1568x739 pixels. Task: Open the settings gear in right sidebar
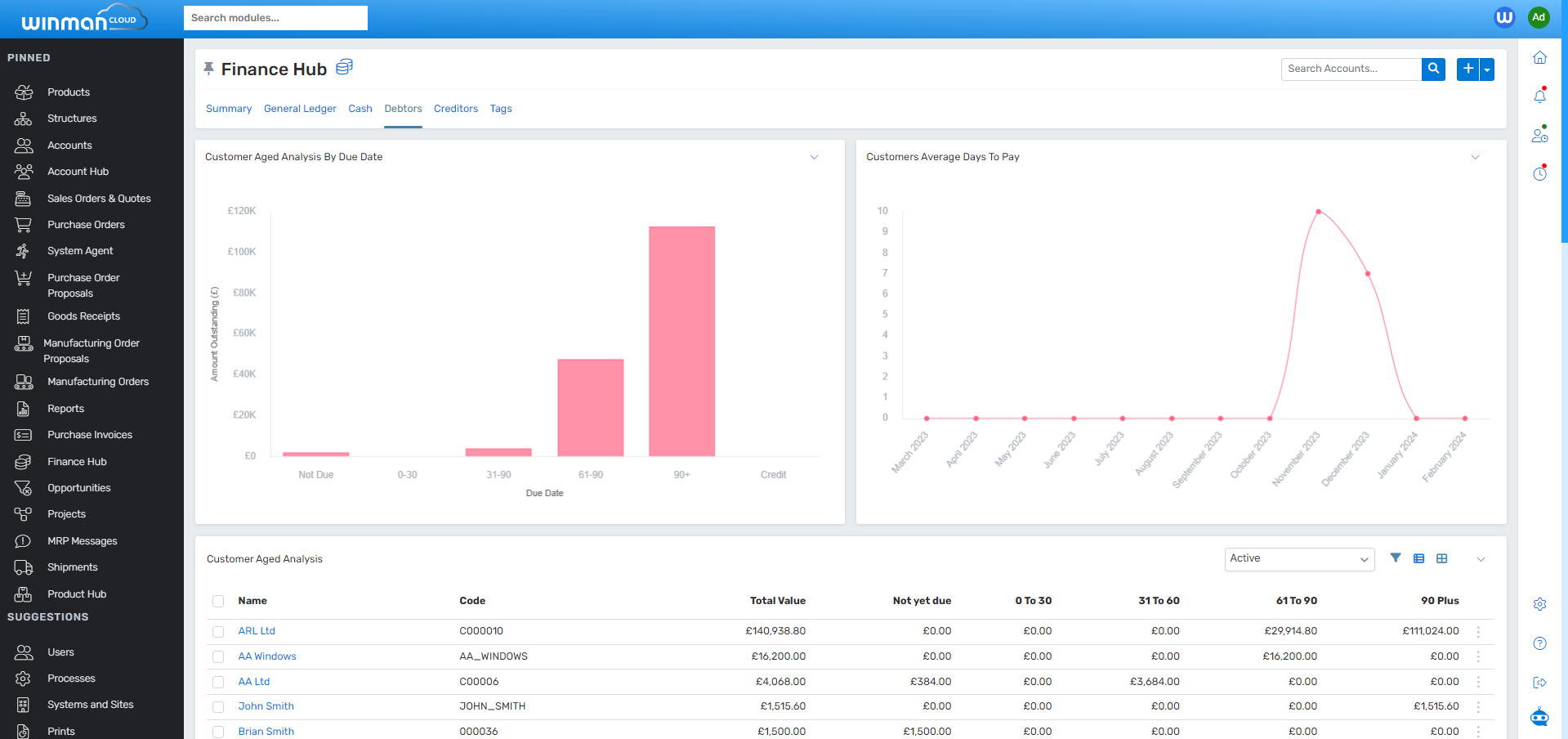1539,604
